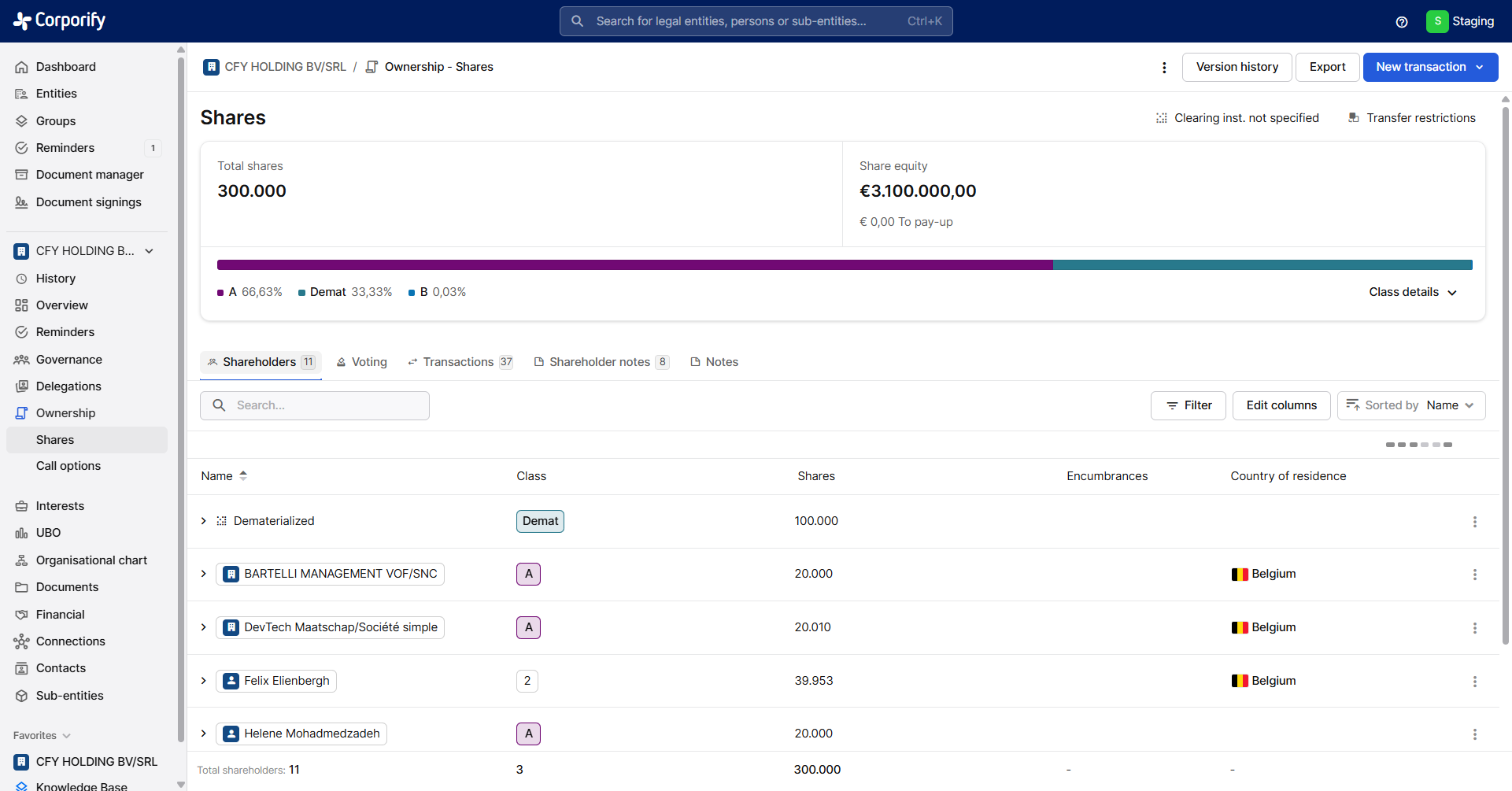Expand the Dematerialized shareholder row
Viewport: 1512px width, 791px height.
pyautogui.click(x=204, y=521)
